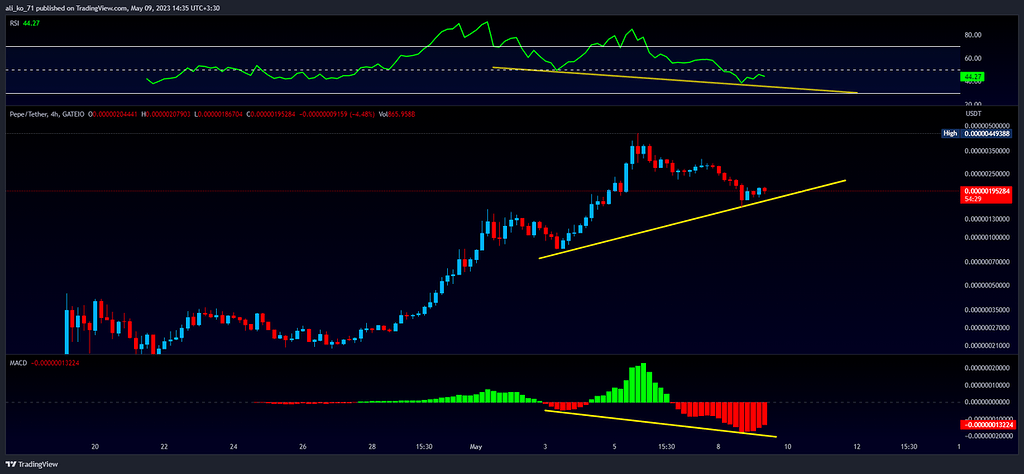1024x474 pixels.
Task: Click the tallest green MACD histogram bar
Action: point(645,382)
